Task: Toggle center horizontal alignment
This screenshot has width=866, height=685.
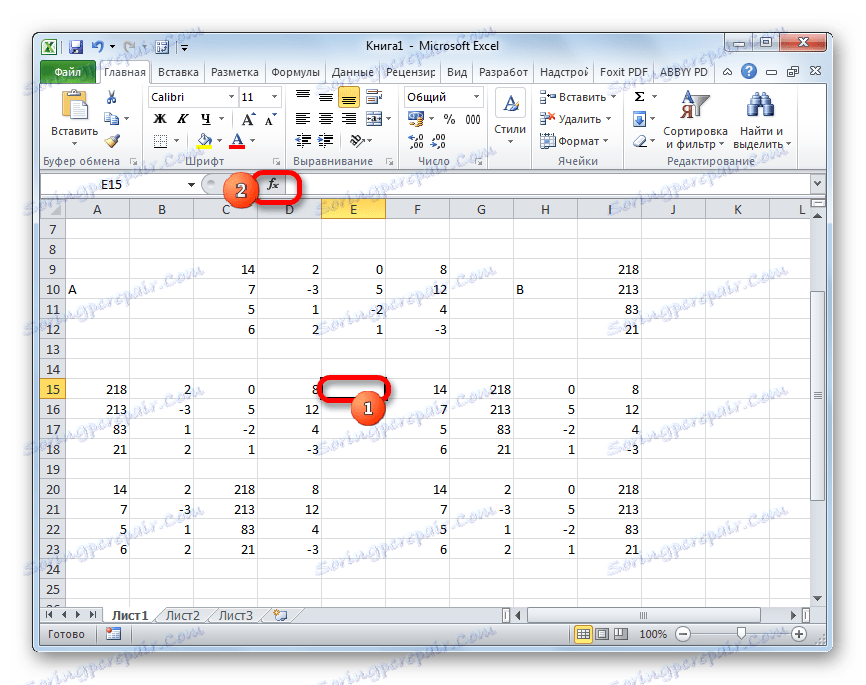Action: tap(326, 119)
